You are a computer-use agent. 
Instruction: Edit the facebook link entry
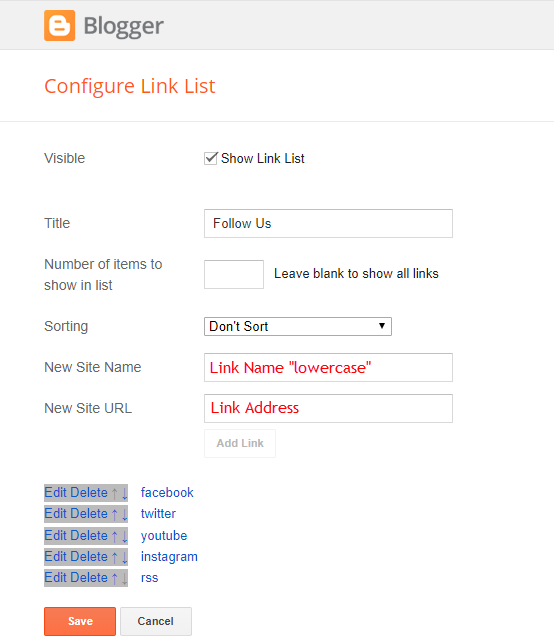55,493
